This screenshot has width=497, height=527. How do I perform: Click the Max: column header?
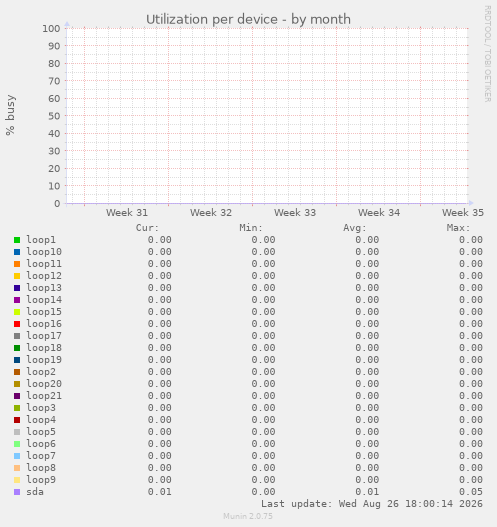(458, 228)
